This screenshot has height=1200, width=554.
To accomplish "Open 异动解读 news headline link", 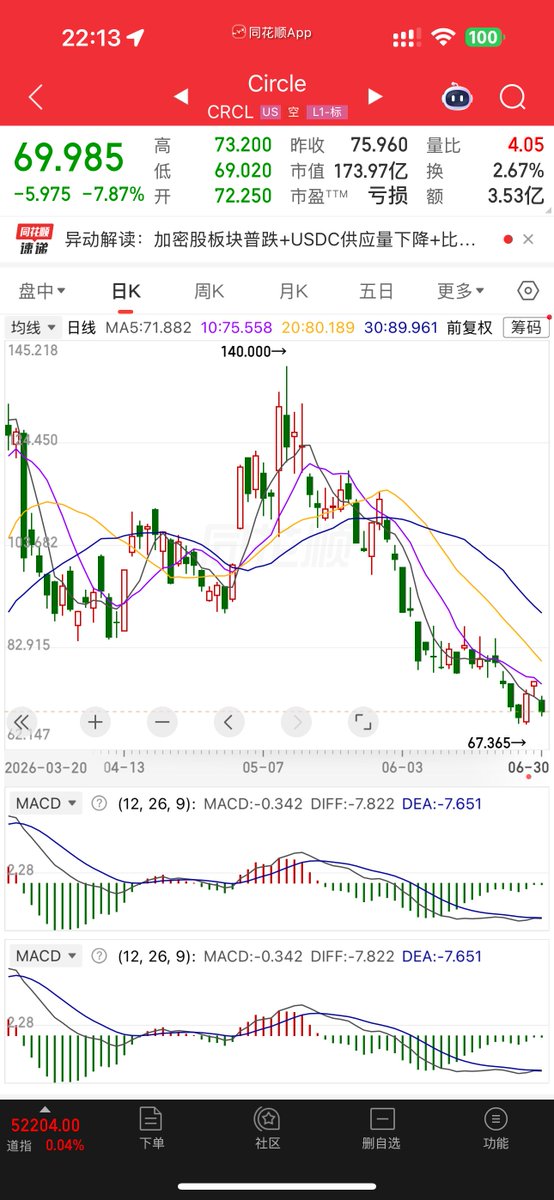I will pyautogui.click(x=270, y=240).
